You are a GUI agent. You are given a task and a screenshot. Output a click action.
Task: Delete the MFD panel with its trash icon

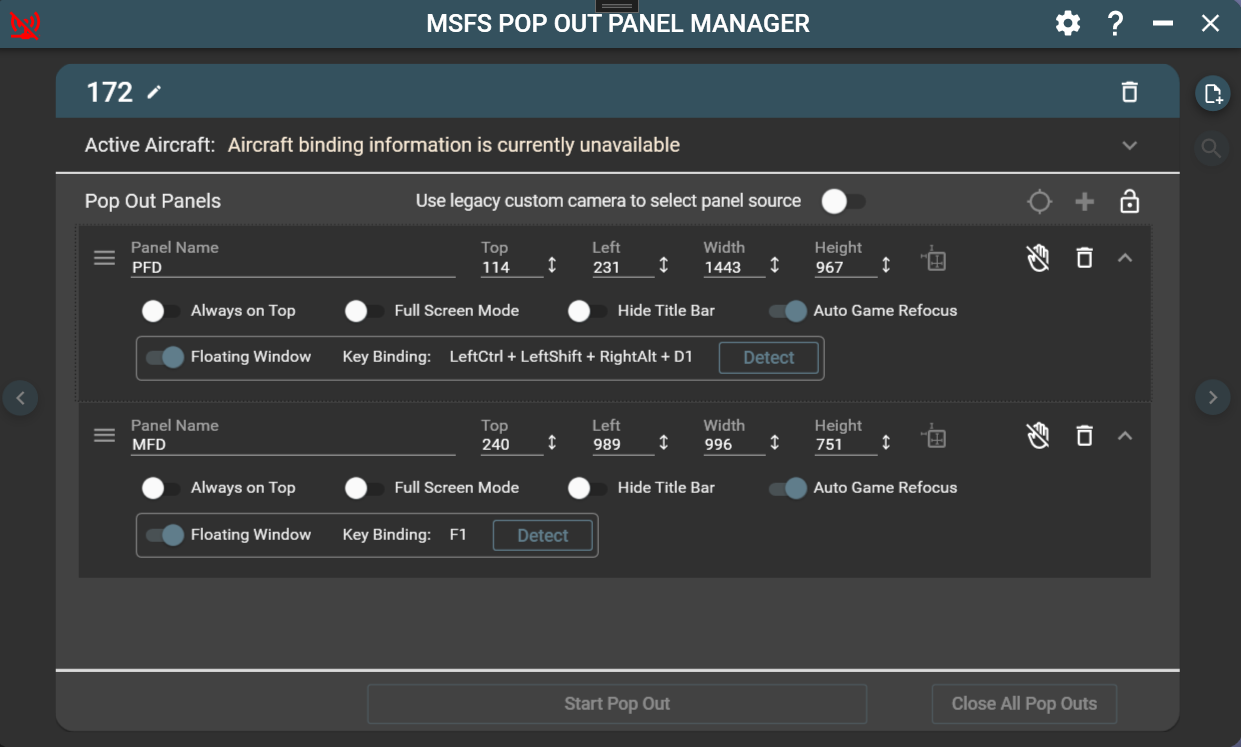[x=1084, y=435]
